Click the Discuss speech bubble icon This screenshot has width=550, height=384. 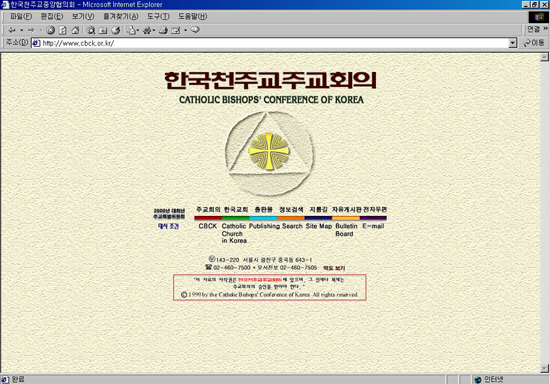[195, 30]
